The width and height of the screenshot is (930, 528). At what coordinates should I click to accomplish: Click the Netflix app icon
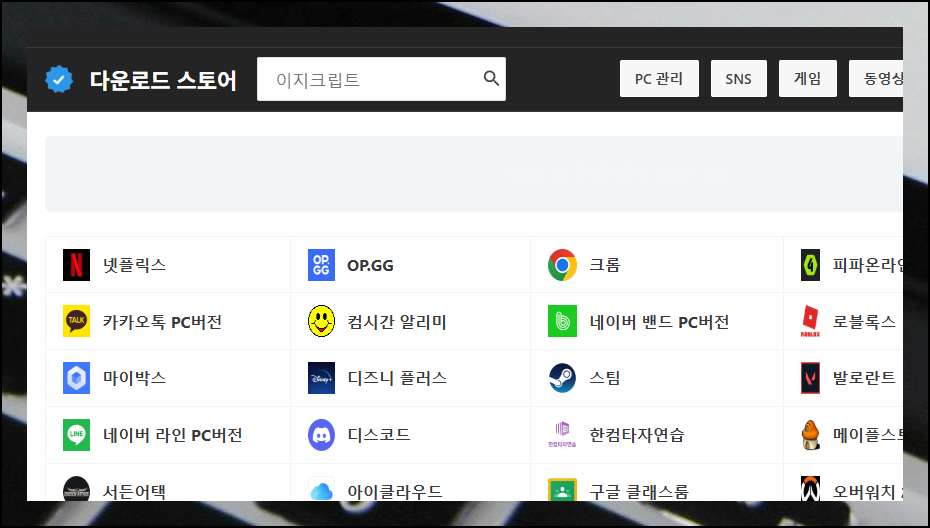[x=77, y=265]
